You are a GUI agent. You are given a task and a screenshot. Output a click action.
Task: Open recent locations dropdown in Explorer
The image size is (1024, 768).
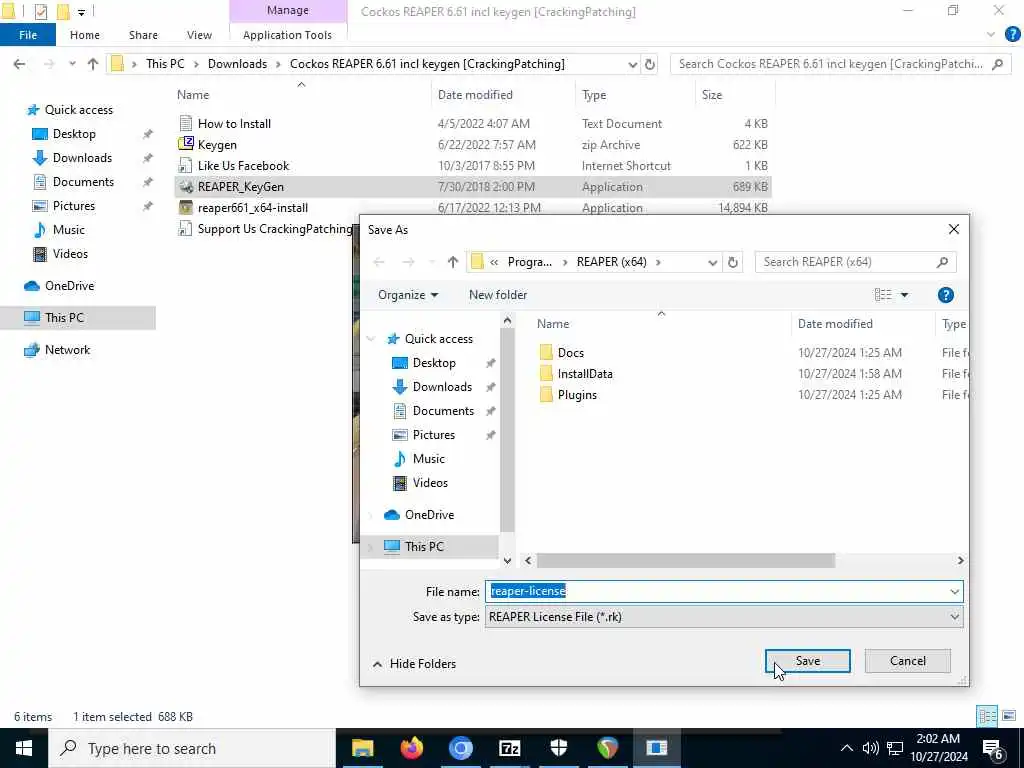click(x=72, y=64)
